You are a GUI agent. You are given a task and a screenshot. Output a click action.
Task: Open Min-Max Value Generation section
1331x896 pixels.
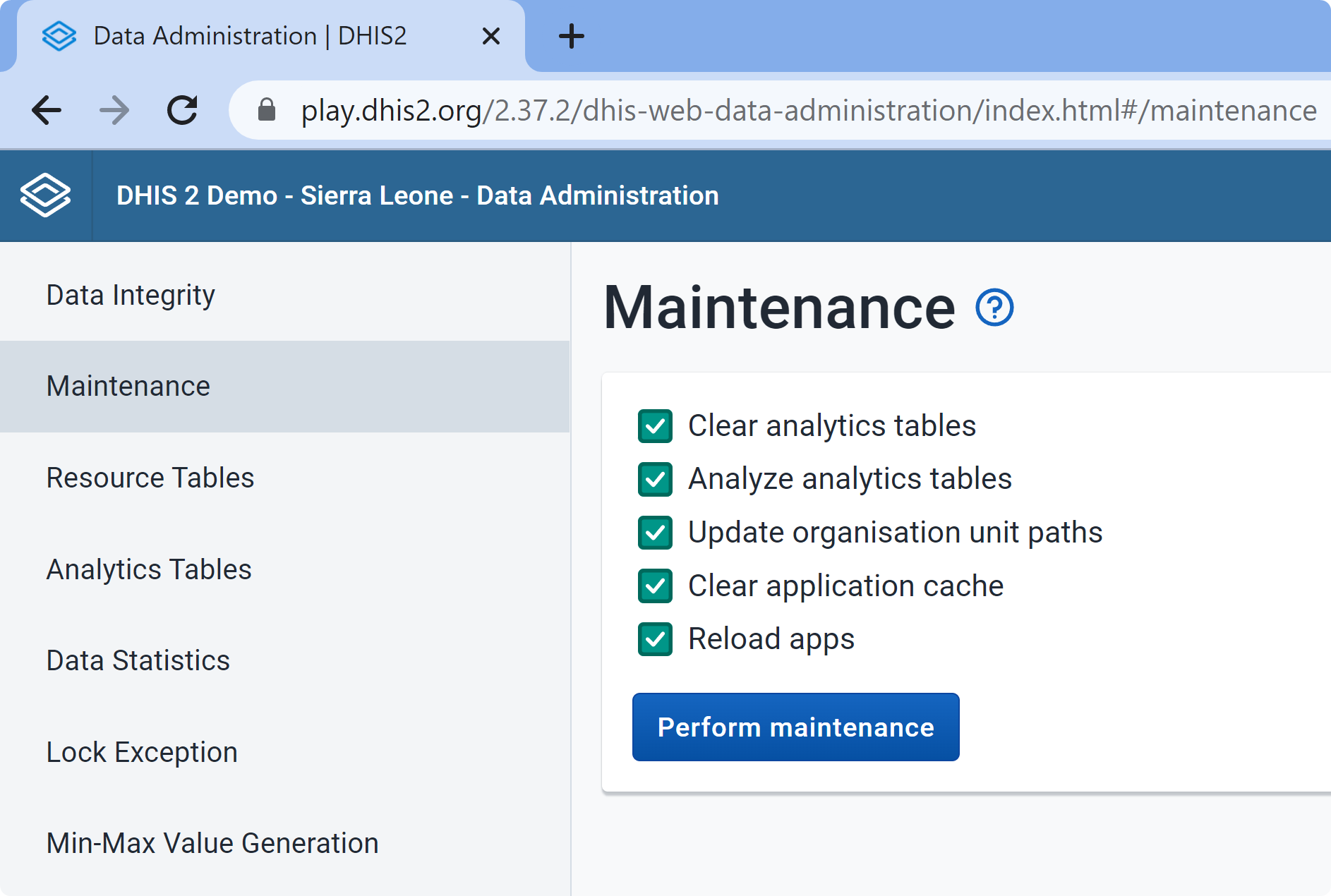[x=284, y=843]
